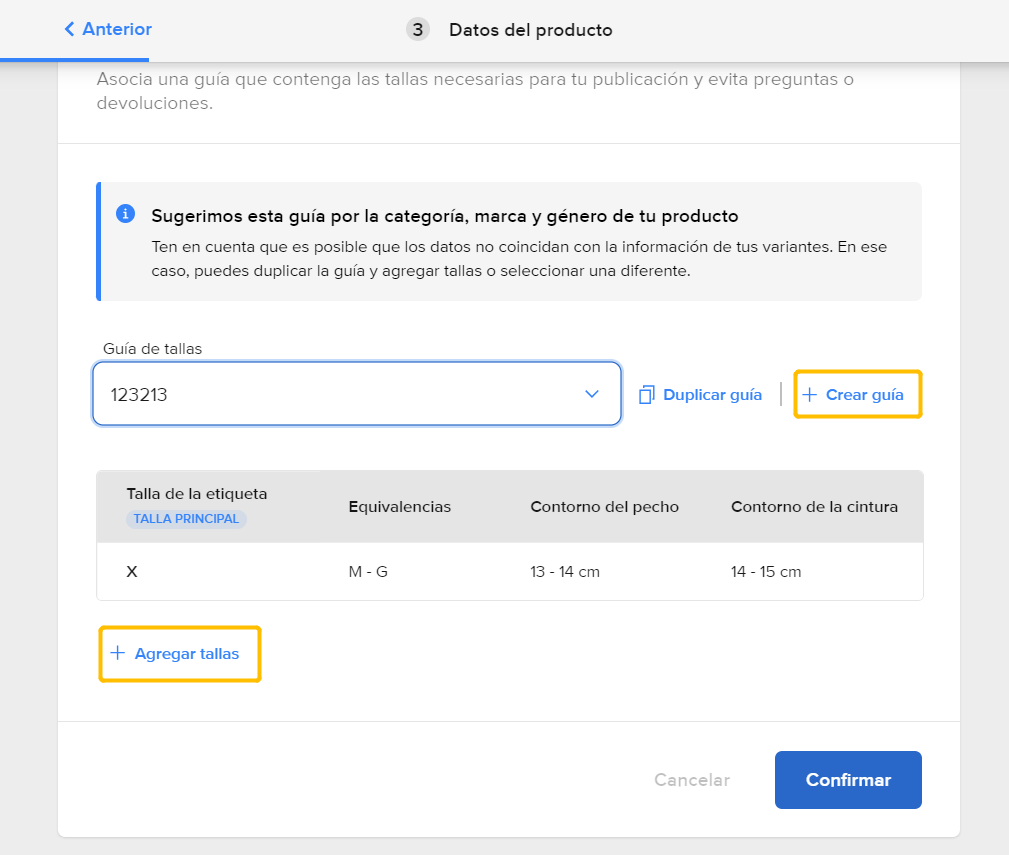
Task: Click the Contorno del pecho column header
Action: click(604, 506)
